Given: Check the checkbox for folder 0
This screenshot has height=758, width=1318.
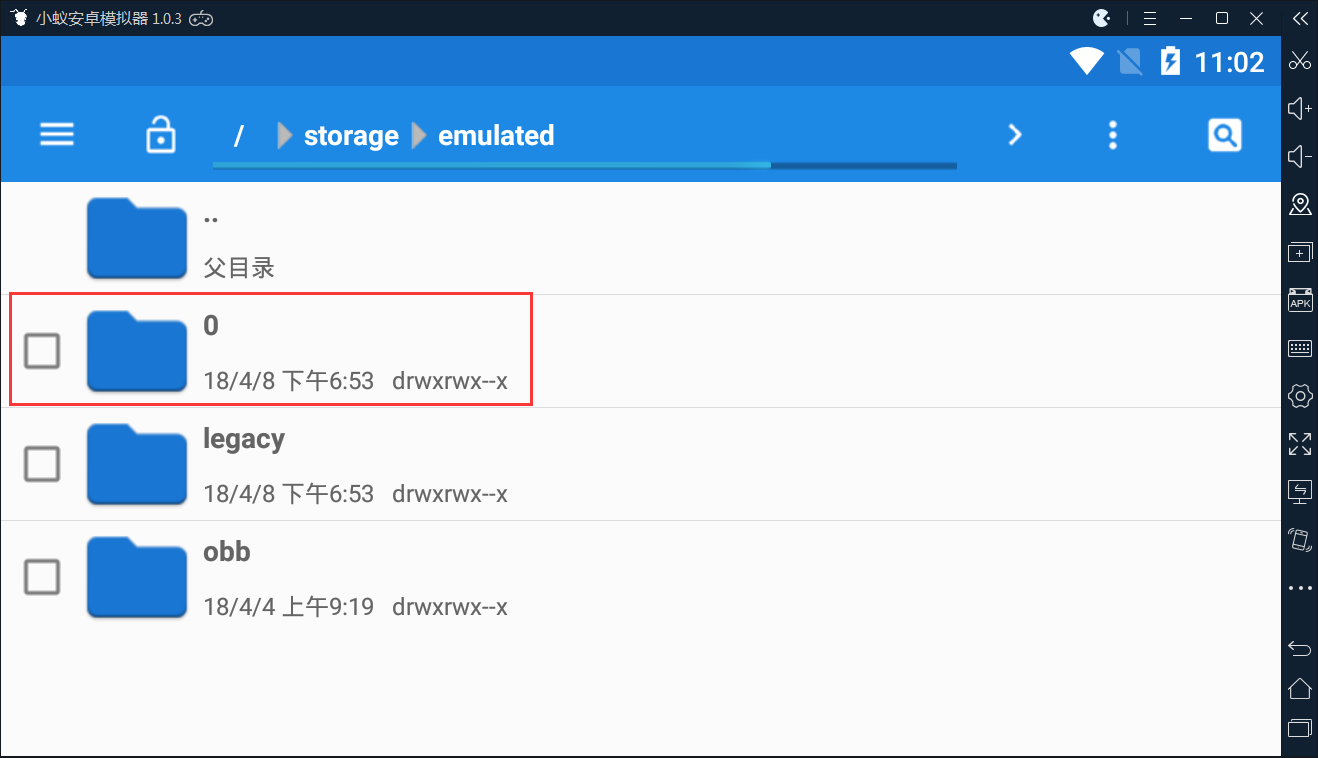Looking at the screenshot, I should click(x=42, y=351).
